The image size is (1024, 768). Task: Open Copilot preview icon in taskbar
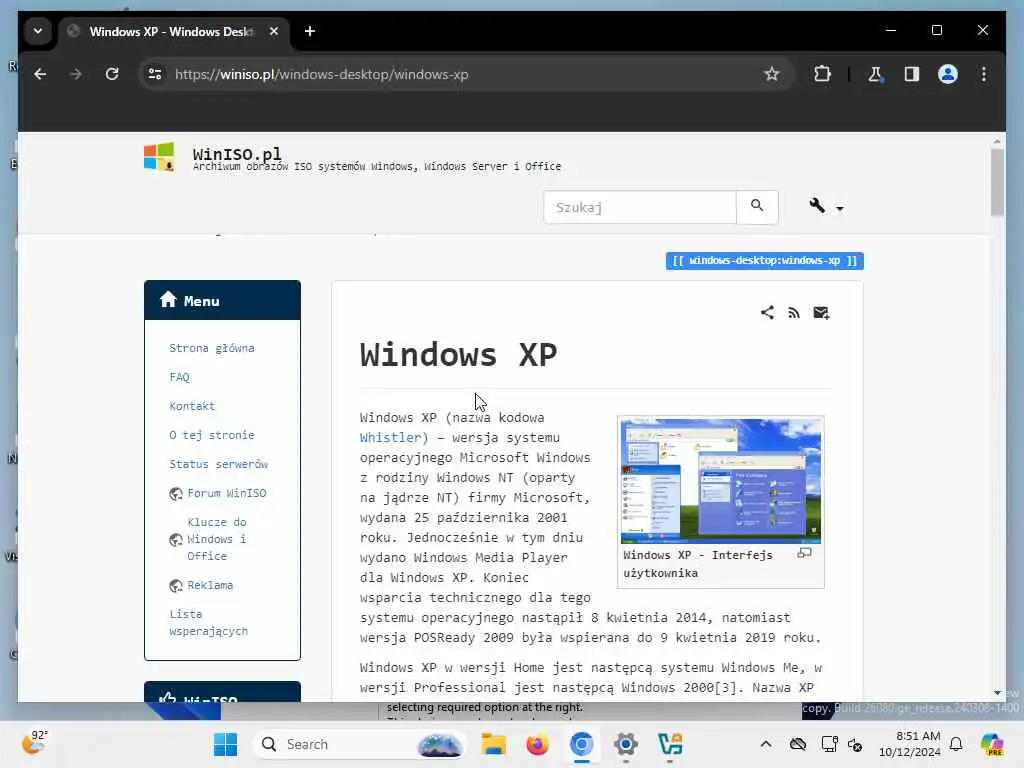pos(992,744)
